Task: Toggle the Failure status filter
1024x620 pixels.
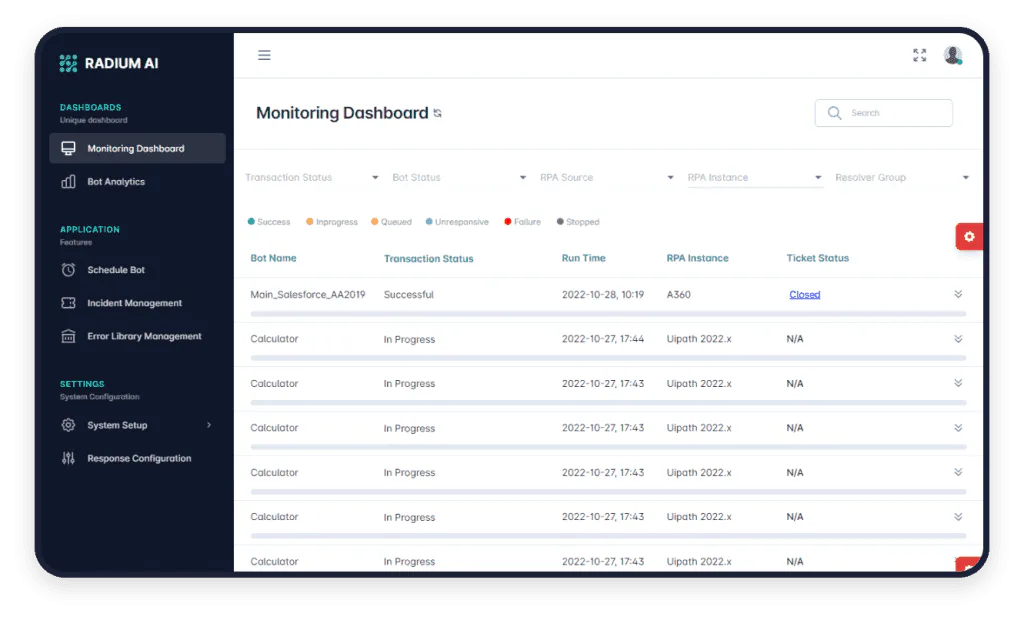Action: 521,221
